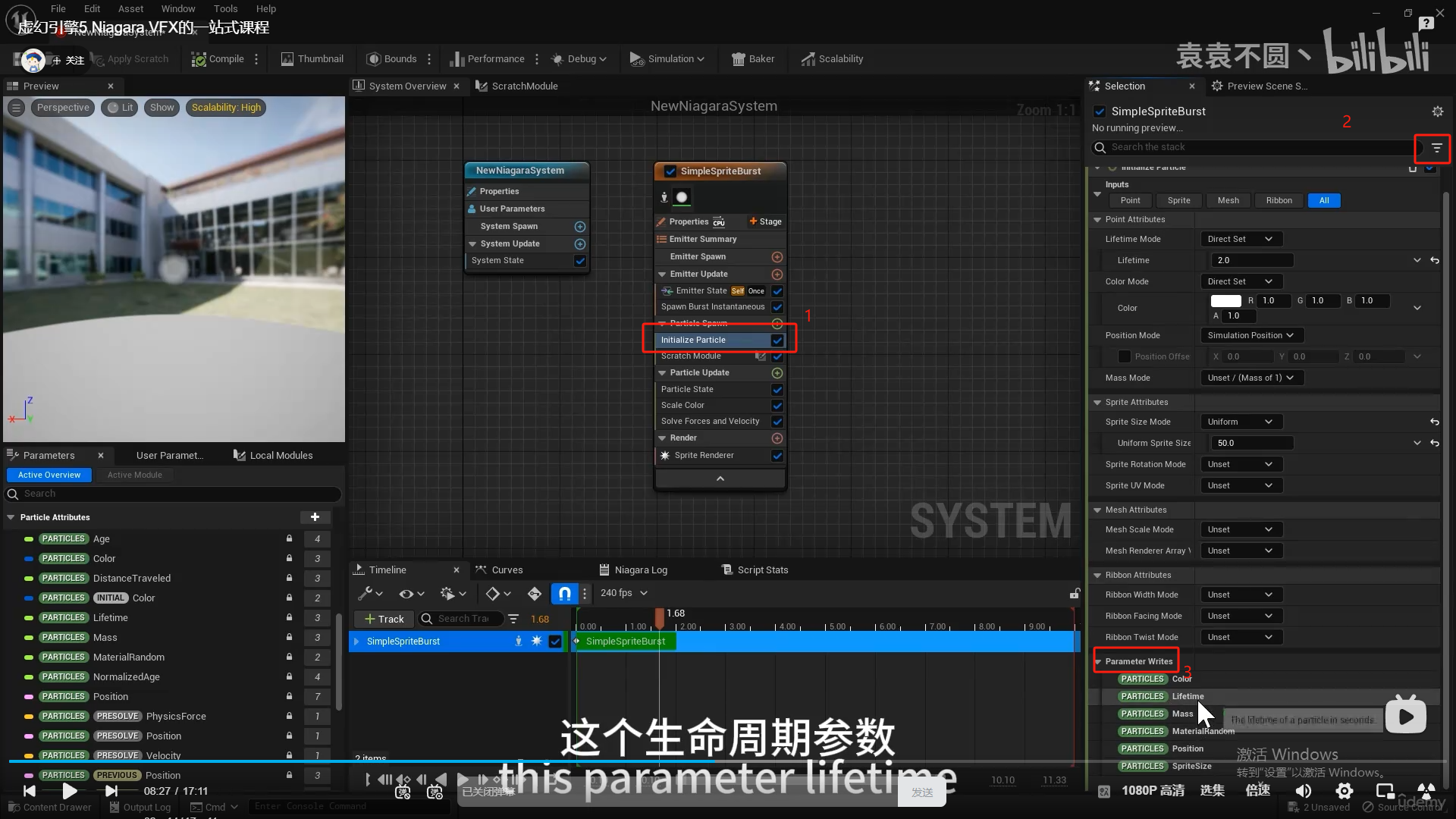The image size is (1456, 819).
Task: Click the Add Track button
Action: point(384,619)
